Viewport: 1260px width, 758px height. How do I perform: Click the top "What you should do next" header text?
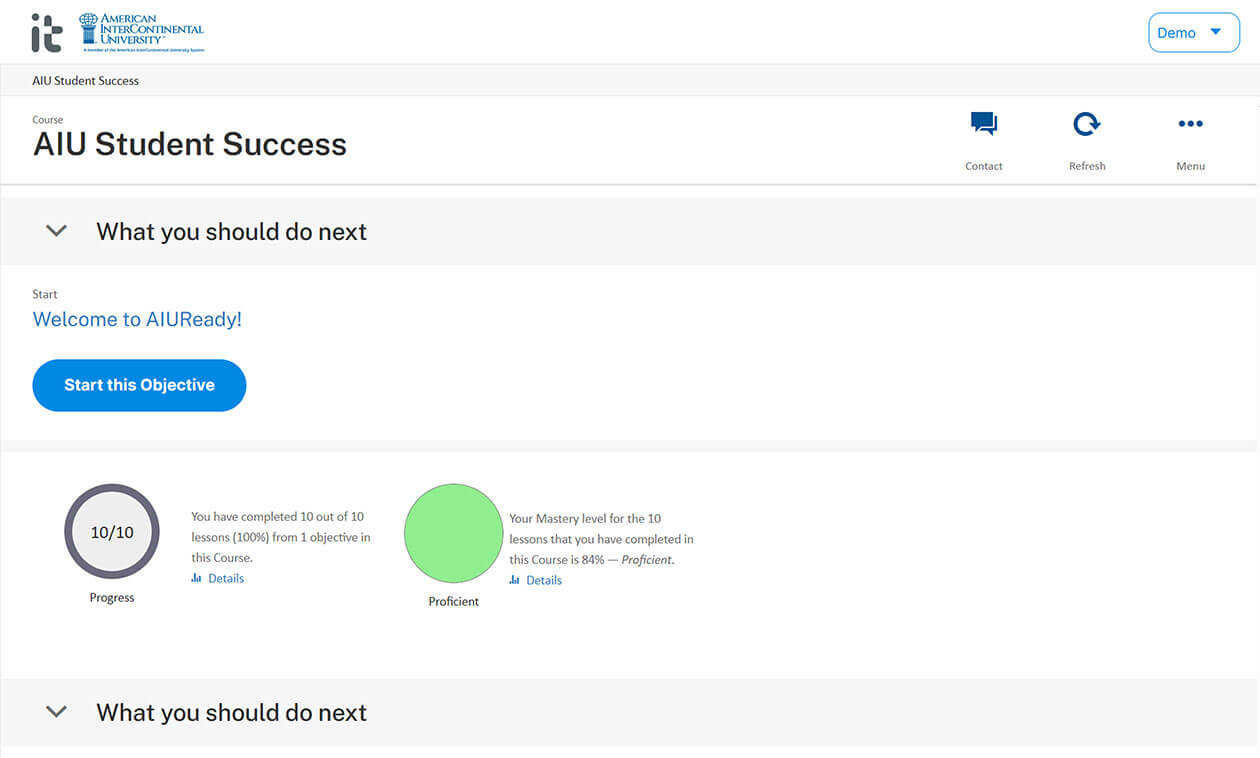231,231
